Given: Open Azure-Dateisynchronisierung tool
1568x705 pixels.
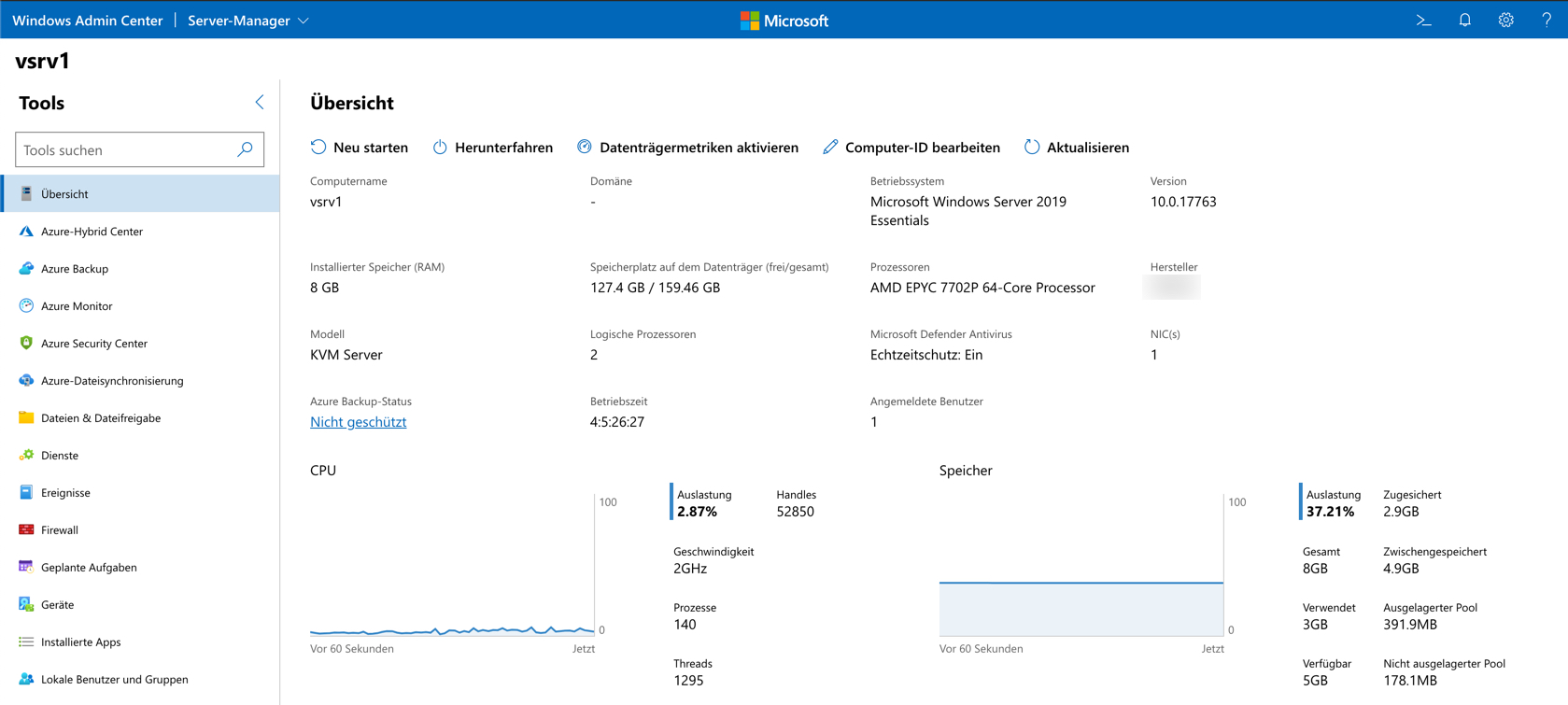Looking at the screenshot, I should click(140, 380).
